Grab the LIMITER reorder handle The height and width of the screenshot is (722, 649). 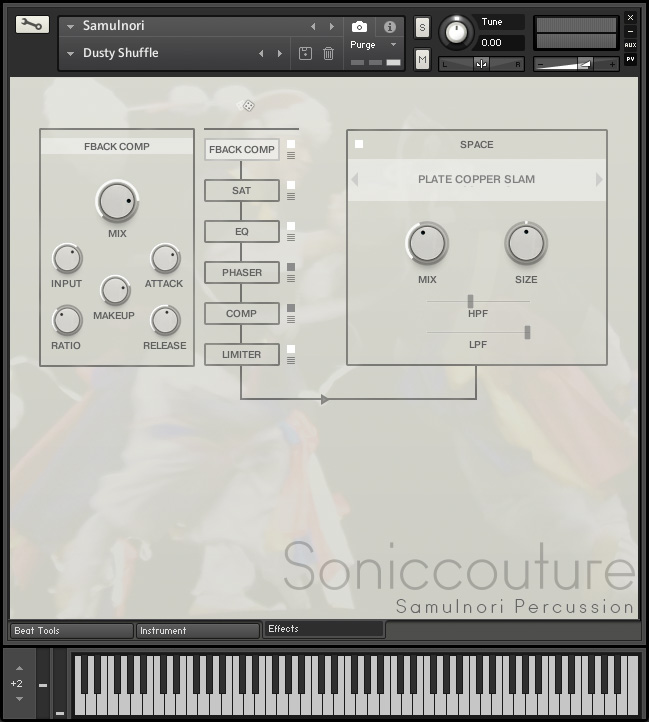(x=291, y=361)
